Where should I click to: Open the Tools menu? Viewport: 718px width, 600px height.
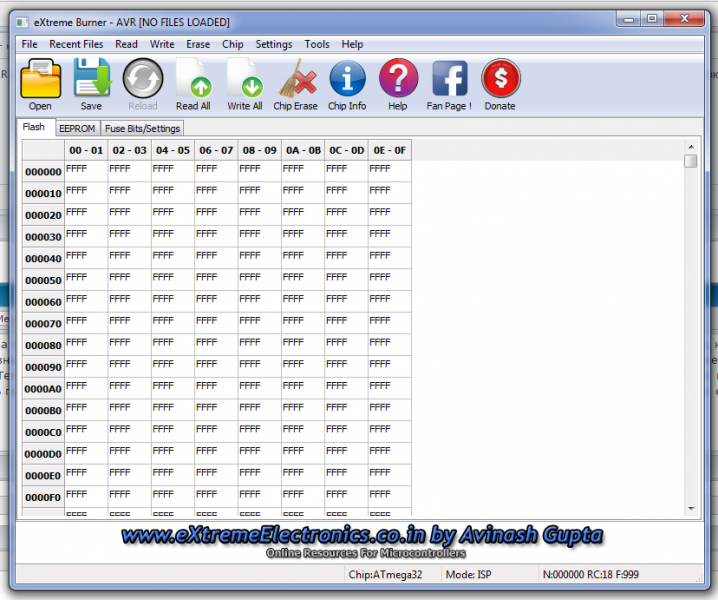coord(317,44)
